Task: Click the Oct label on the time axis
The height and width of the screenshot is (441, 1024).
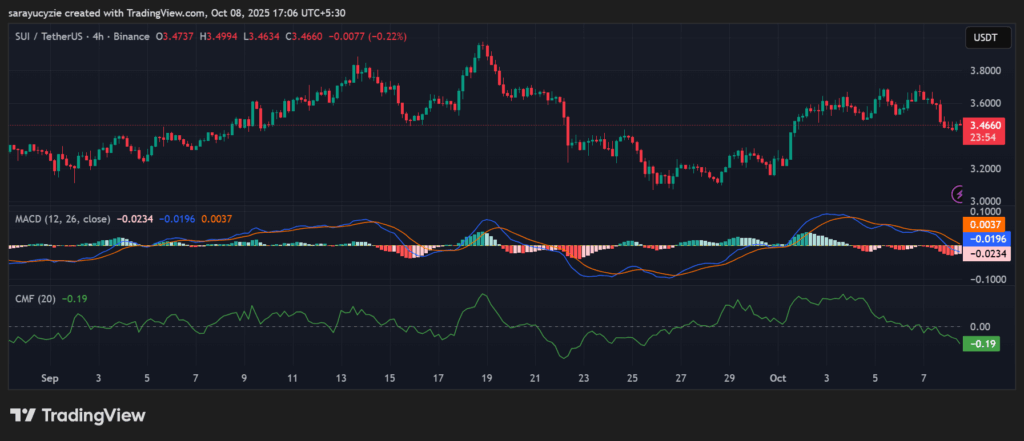Action: [x=780, y=379]
